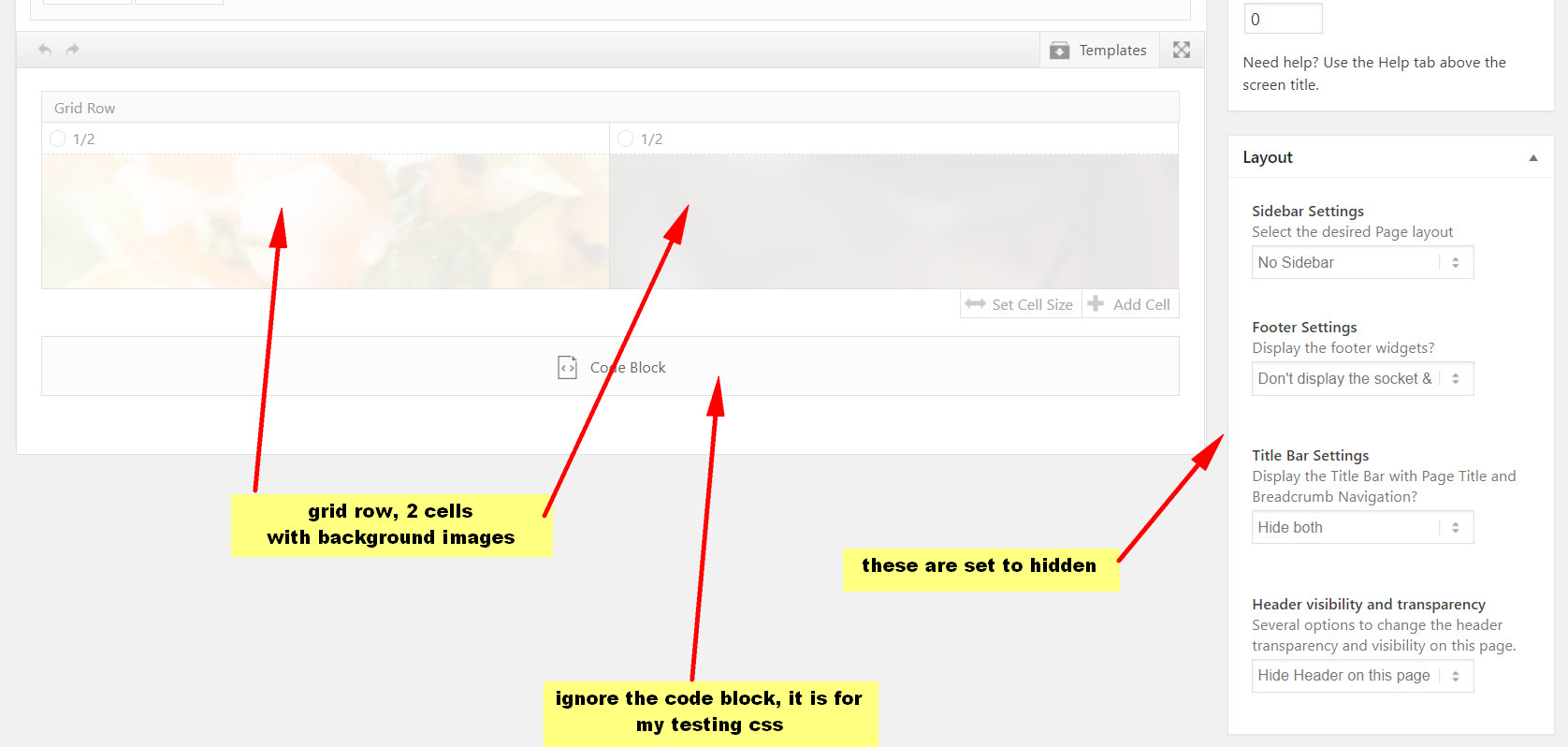The image size is (1568, 747).
Task: Click the Sidebar Settings label
Action: click(x=1308, y=211)
